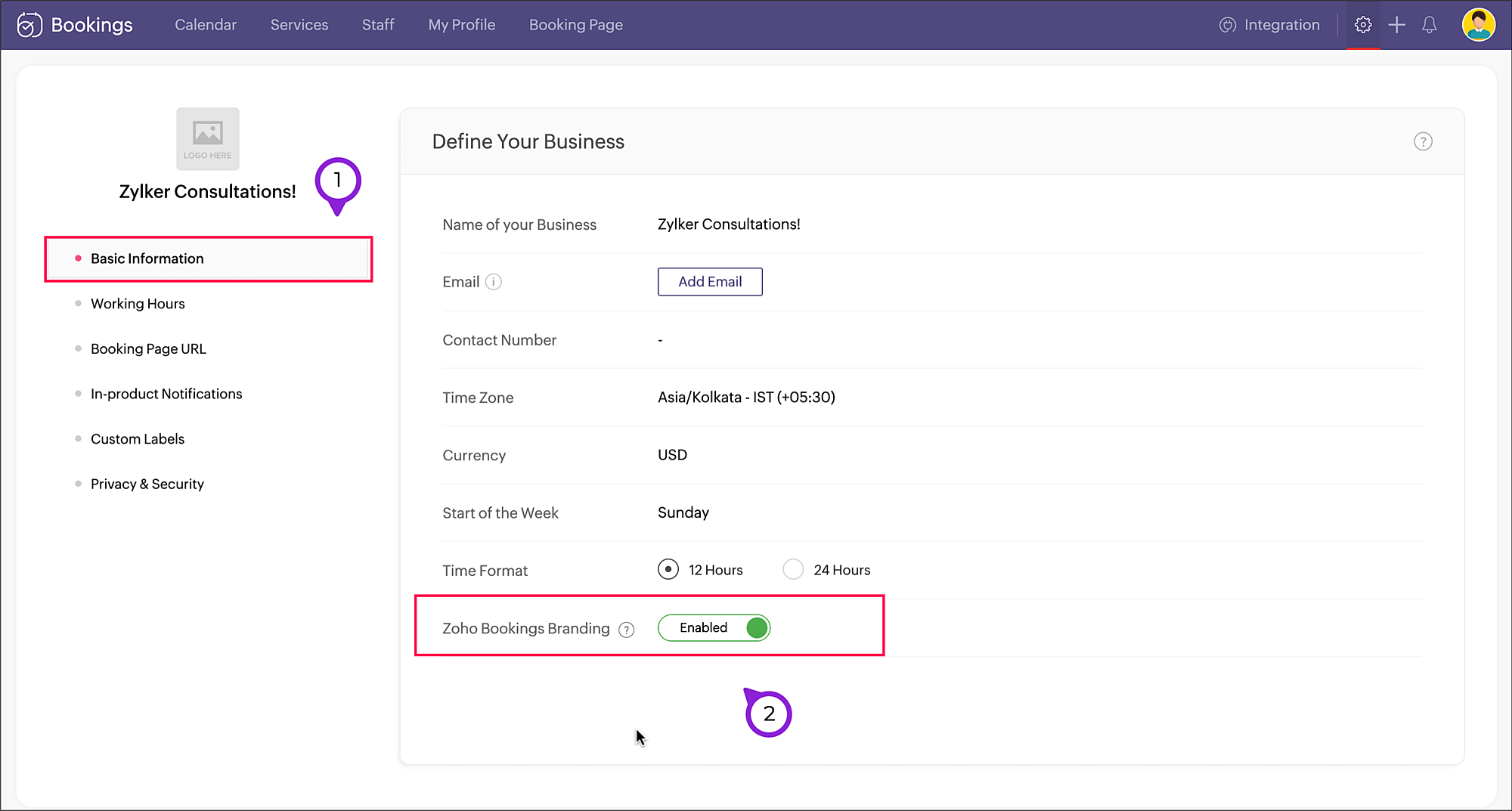Click help icon next to Zoho Bookings Branding

click(626, 630)
